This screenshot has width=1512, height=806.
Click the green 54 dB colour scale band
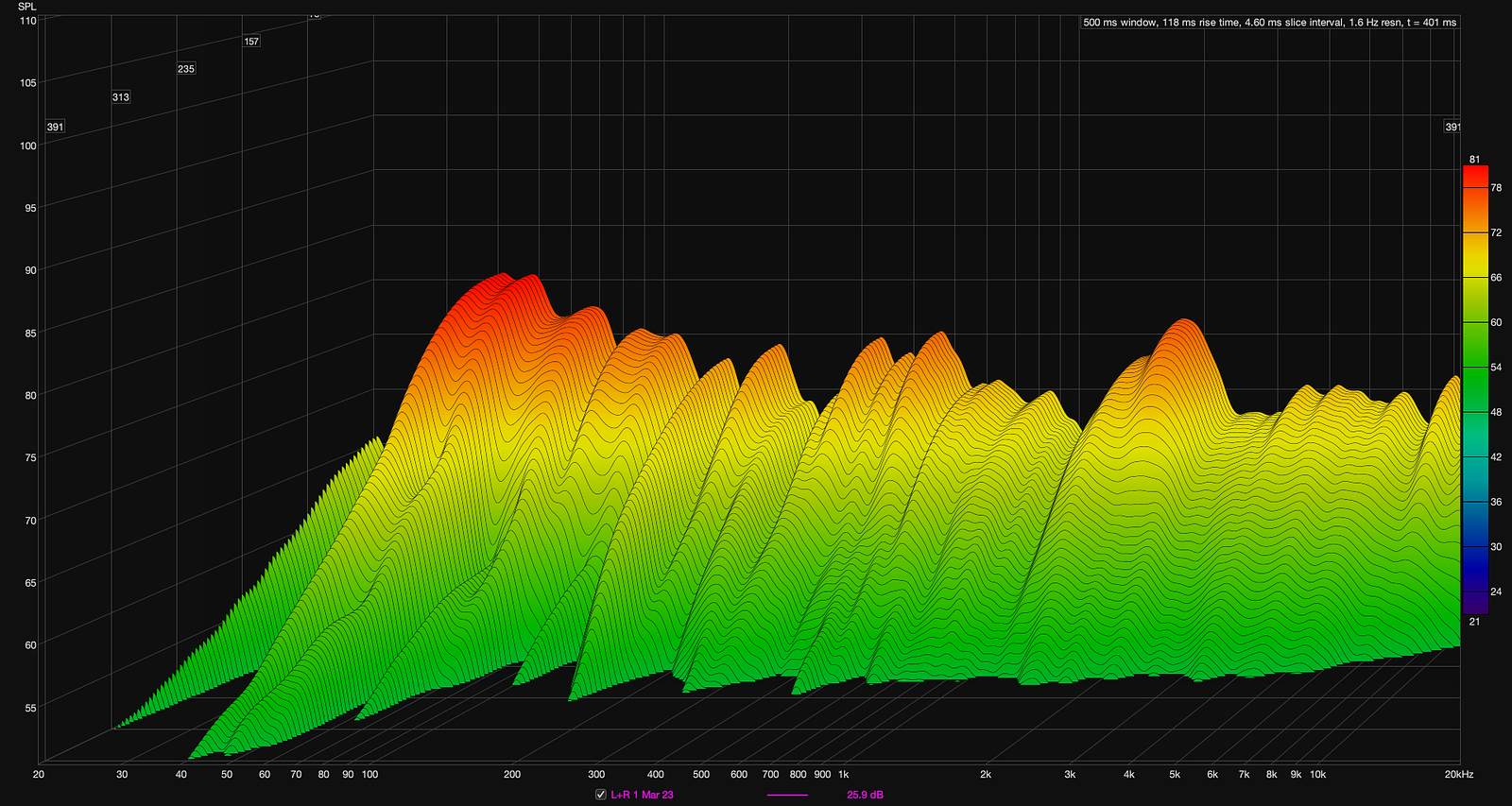click(1475, 368)
